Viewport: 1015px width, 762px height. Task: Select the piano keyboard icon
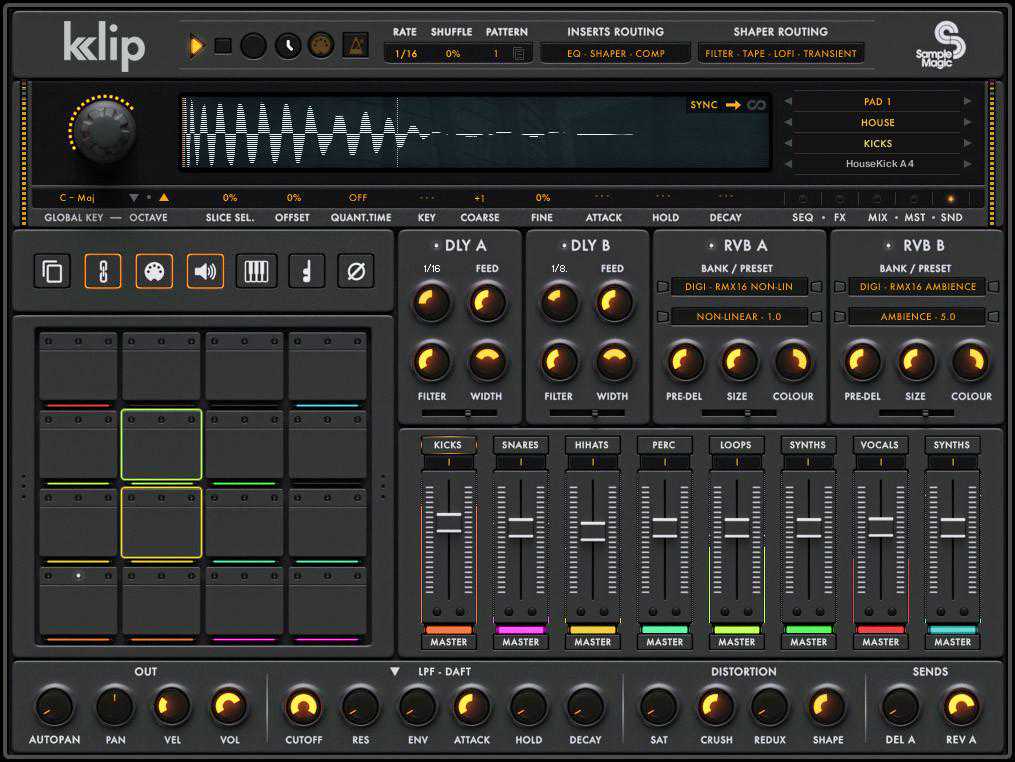coord(256,271)
